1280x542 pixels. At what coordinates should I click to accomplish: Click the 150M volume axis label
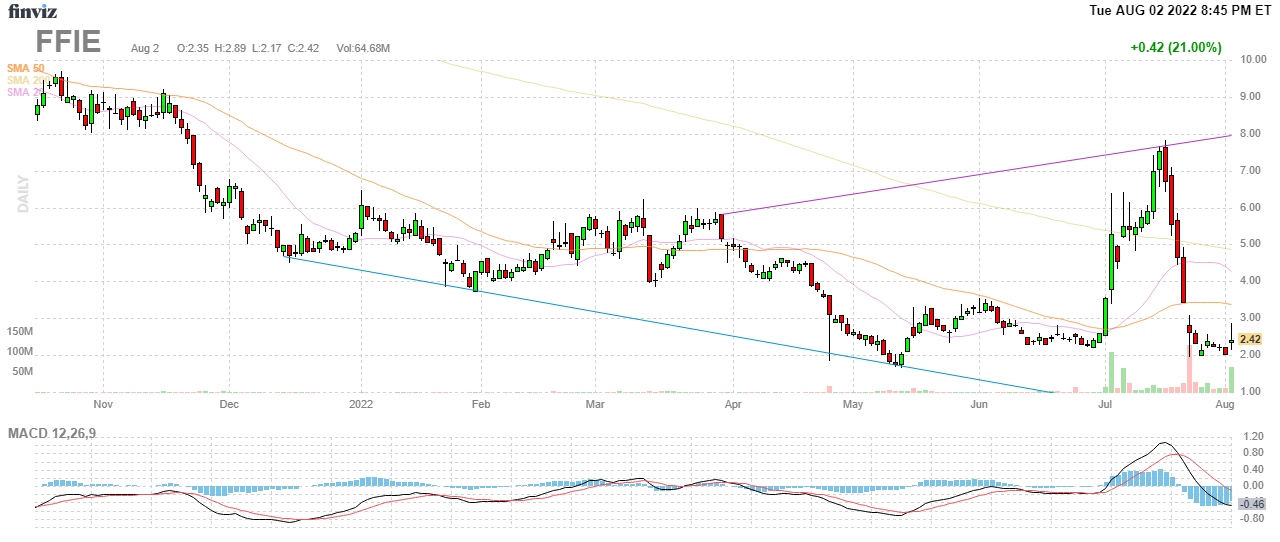click(x=21, y=332)
